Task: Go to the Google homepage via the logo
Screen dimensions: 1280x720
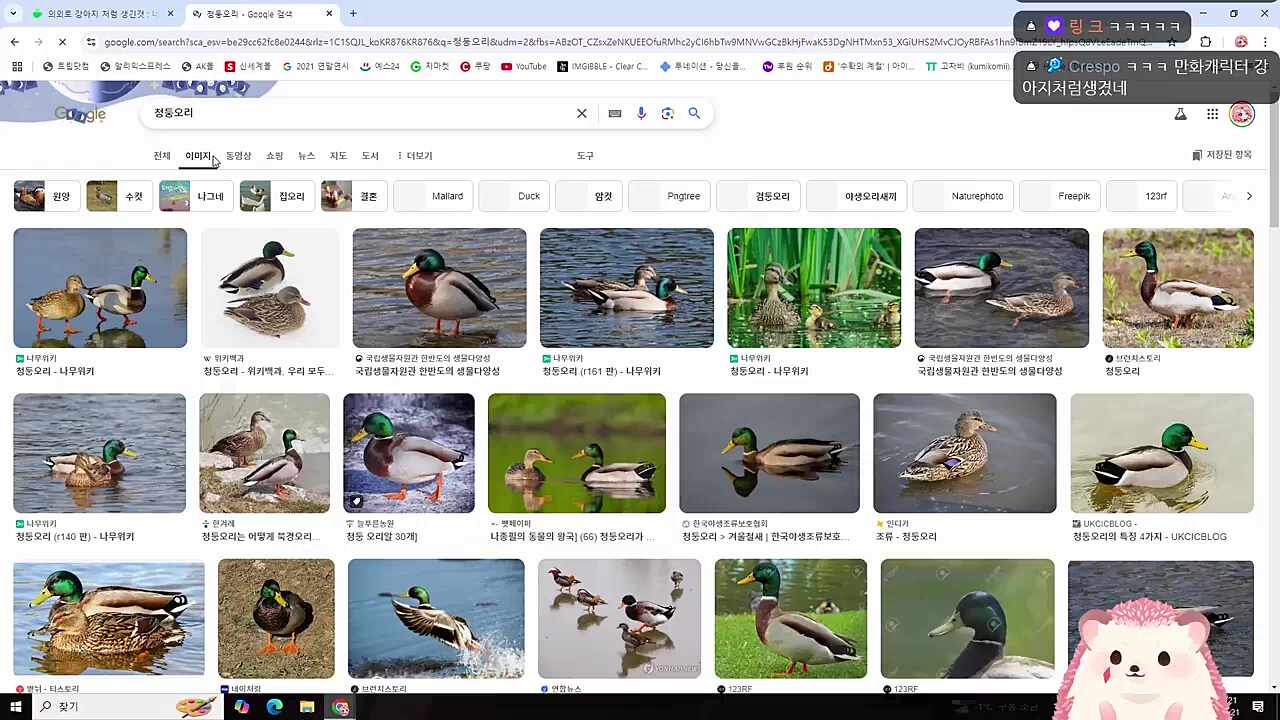Action: coord(80,113)
